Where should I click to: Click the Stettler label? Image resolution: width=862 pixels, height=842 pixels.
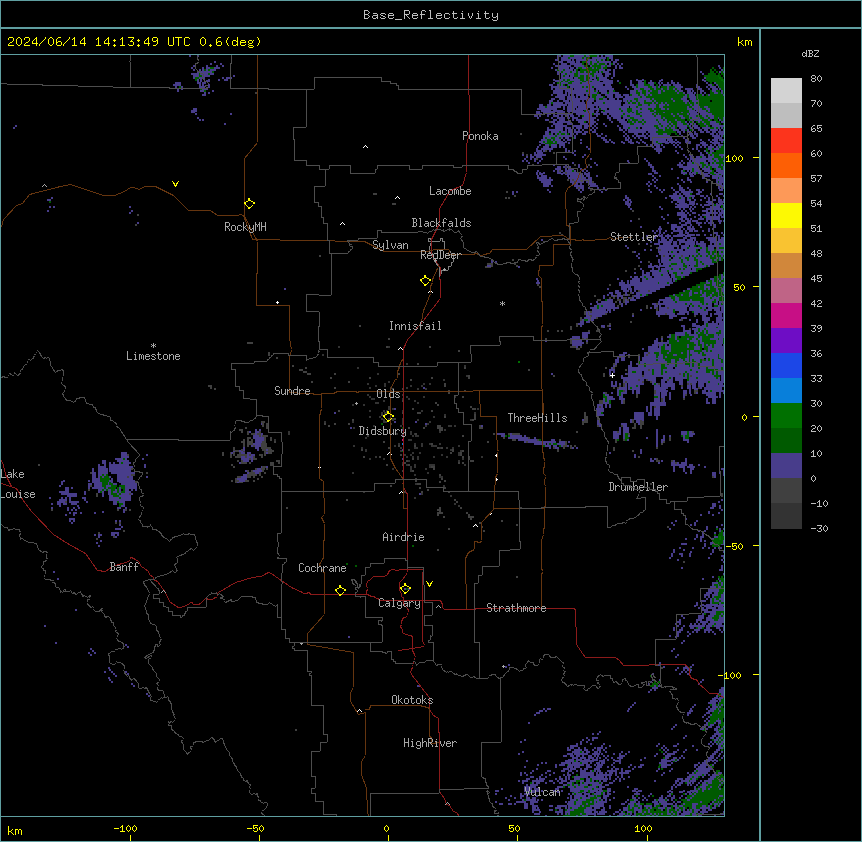click(x=634, y=237)
